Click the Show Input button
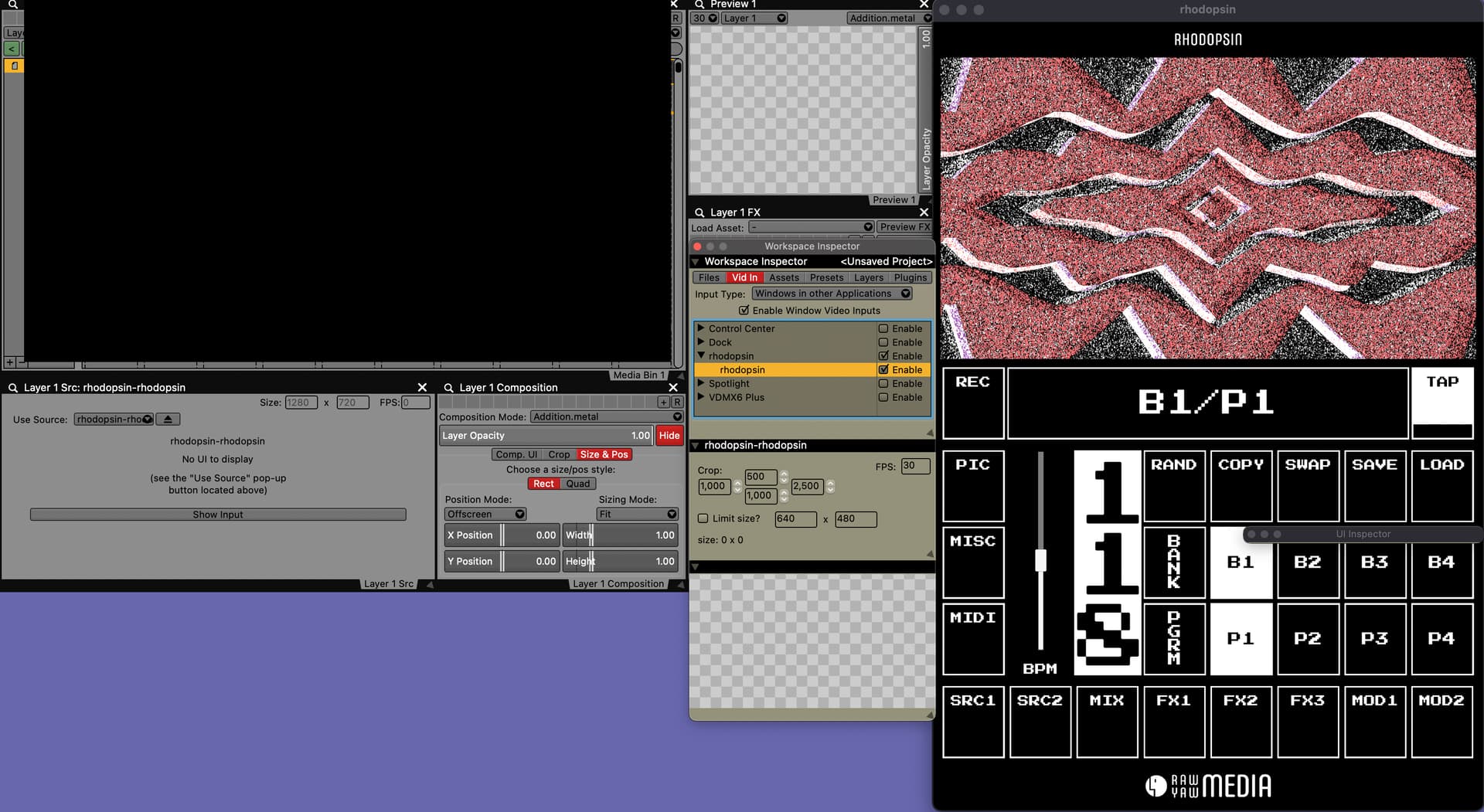Screen dimensions: 1484x812 218,515
